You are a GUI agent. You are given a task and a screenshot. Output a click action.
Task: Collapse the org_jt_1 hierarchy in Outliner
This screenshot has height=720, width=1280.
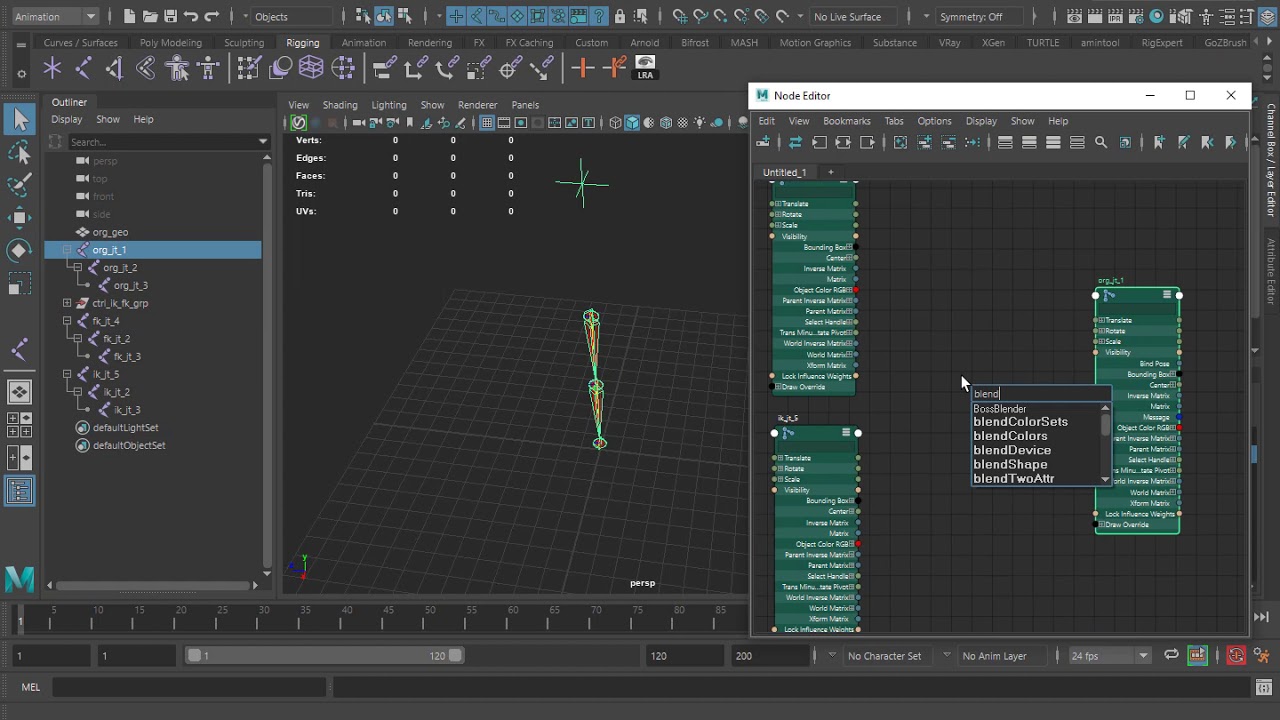click(67, 250)
